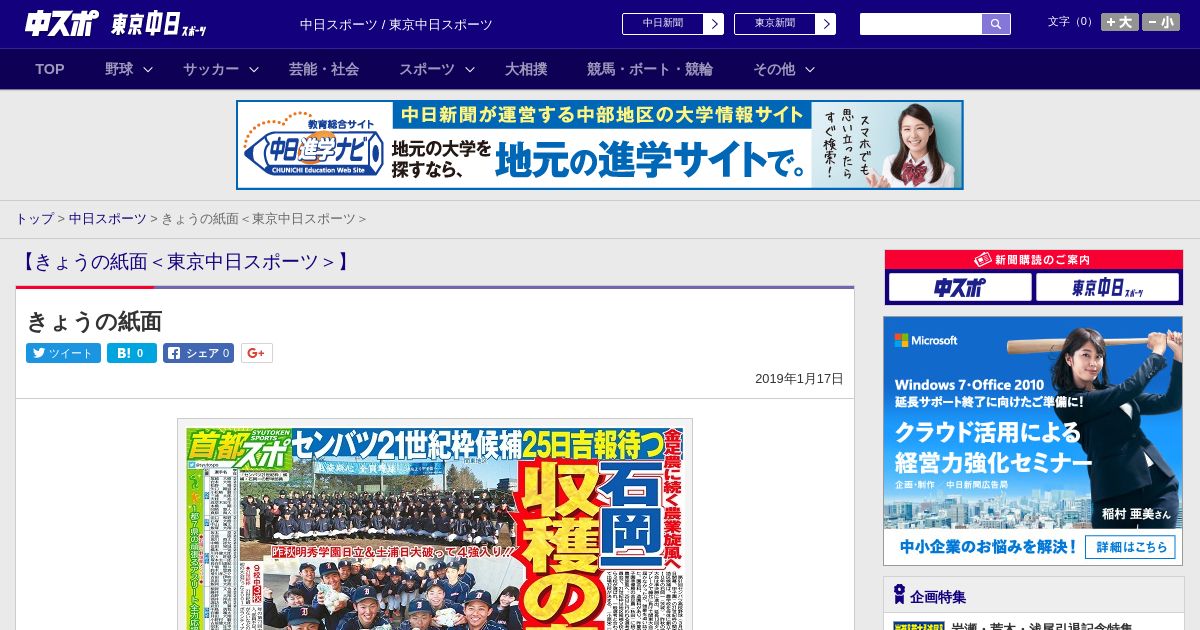Viewport: 1200px width, 630px height.
Task: Select the 芸能・社会 menu item
Action: (x=324, y=69)
